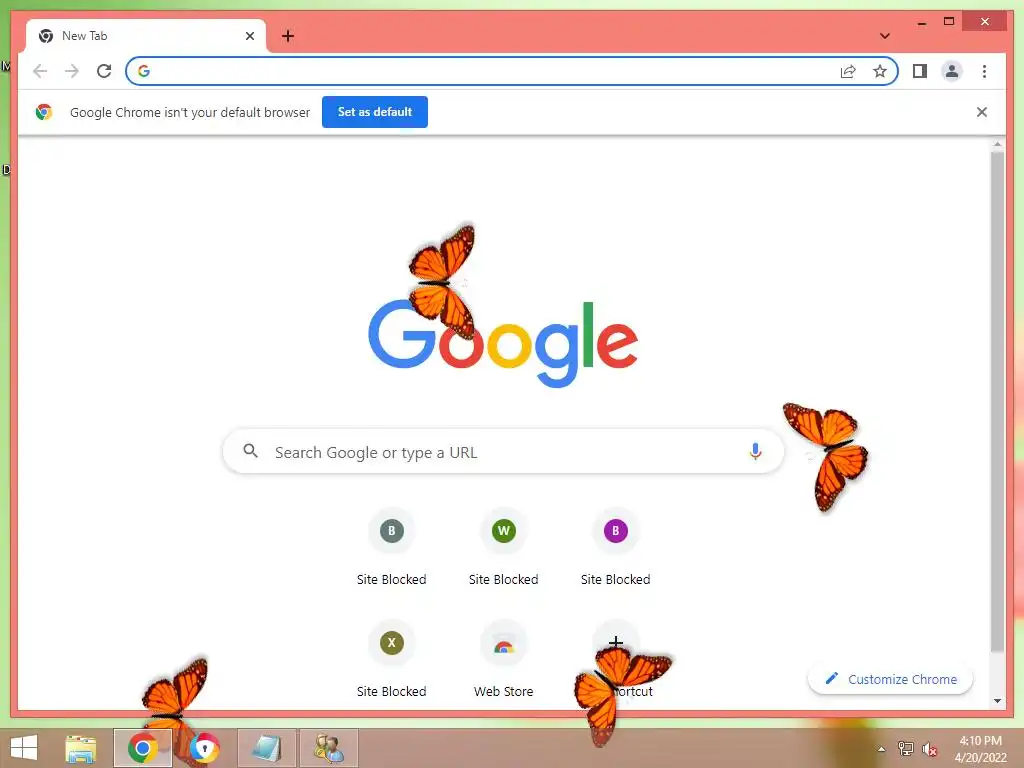1024x768 pixels.
Task: Share this page icon in the address bar
Action: click(x=848, y=71)
